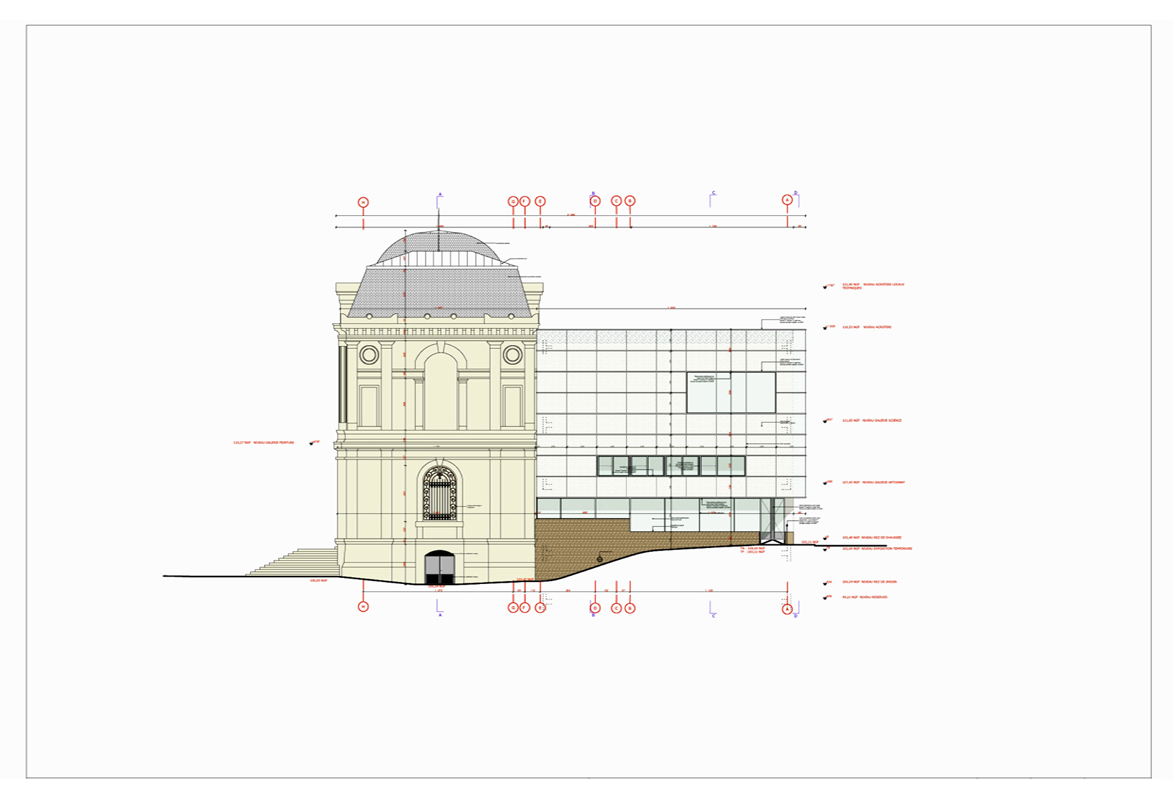This screenshot has height=800, width=1174.
Task: Click bottom red circled grid marker A
Action: tap(787, 609)
